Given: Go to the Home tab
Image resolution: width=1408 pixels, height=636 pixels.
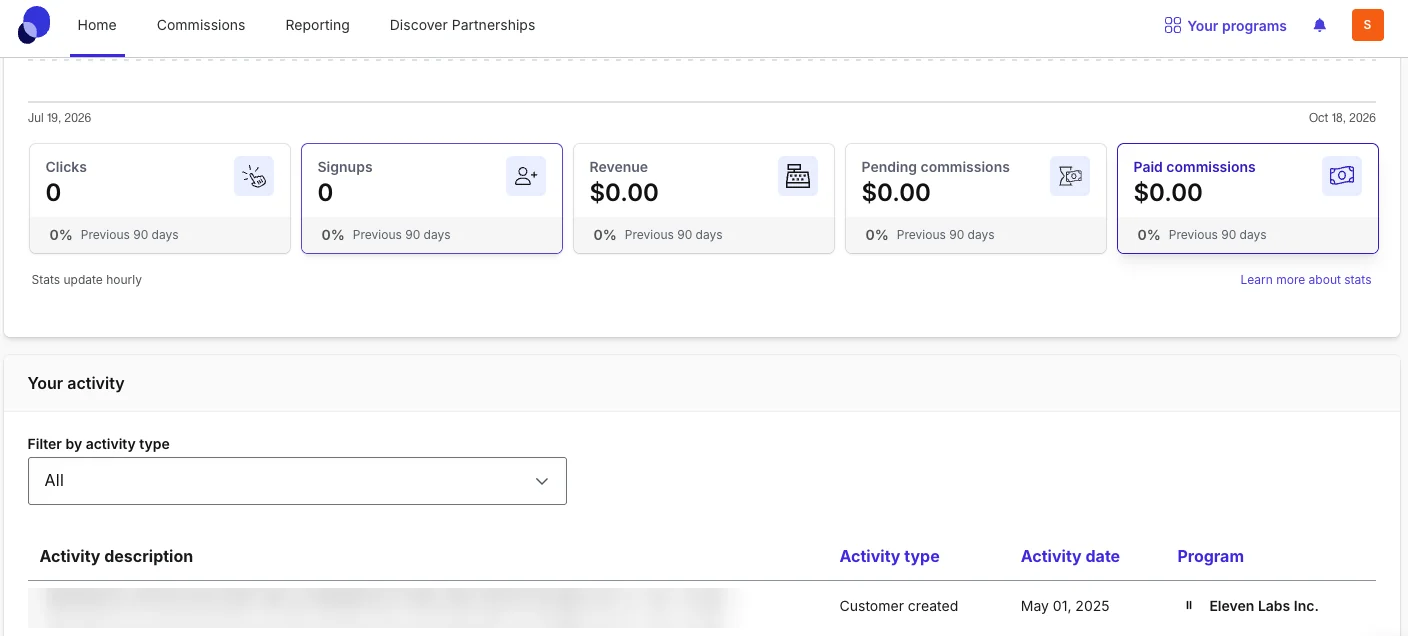Looking at the screenshot, I should pos(97,26).
